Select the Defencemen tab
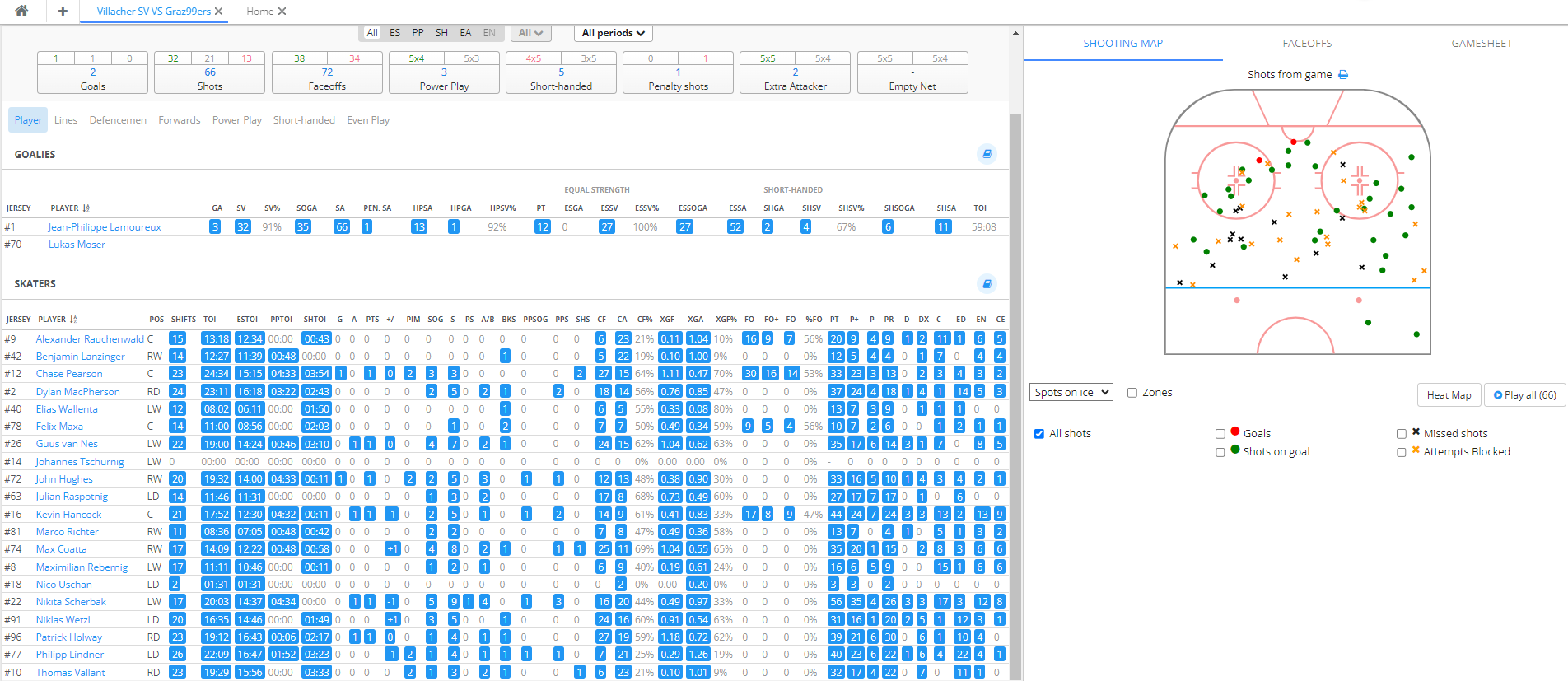The height and width of the screenshot is (681, 1568). pos(118,120)
